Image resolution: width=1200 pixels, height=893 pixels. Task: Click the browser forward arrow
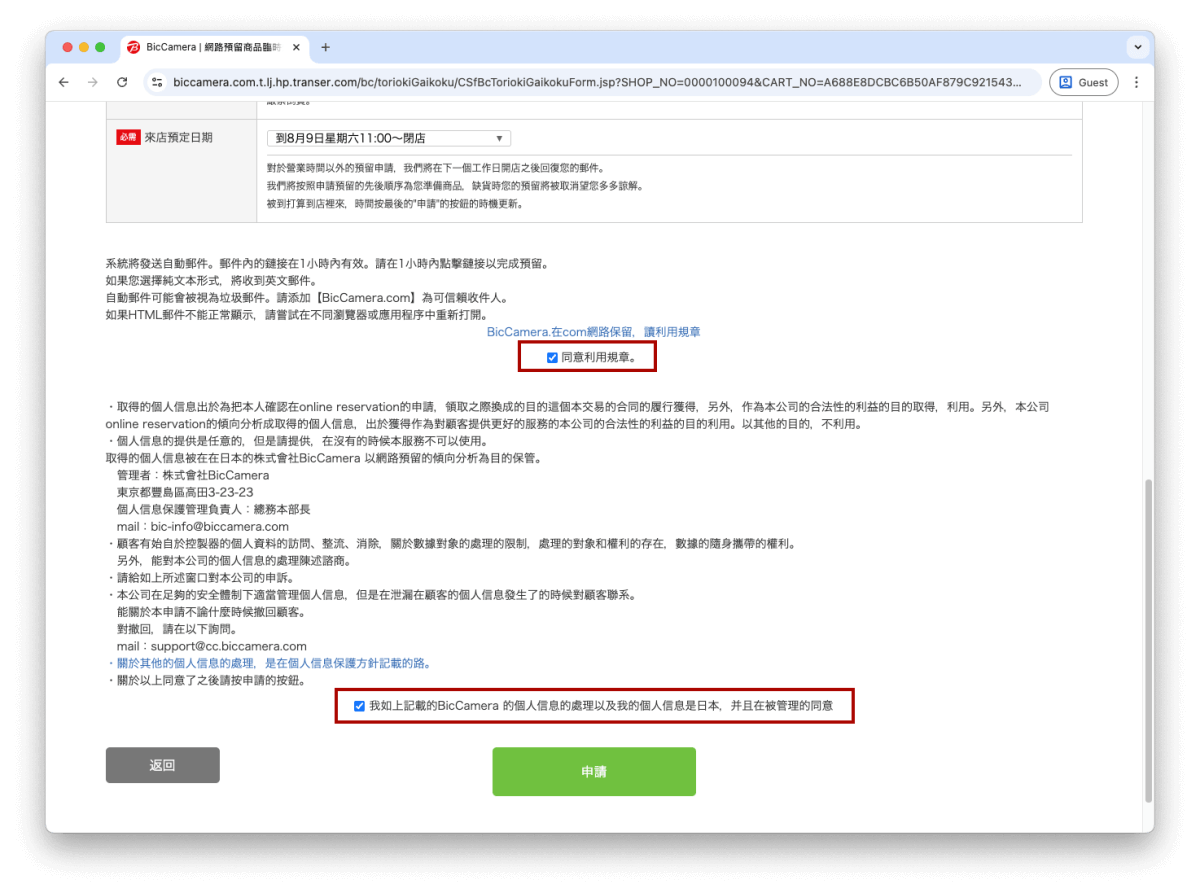[x=93, y=83]
